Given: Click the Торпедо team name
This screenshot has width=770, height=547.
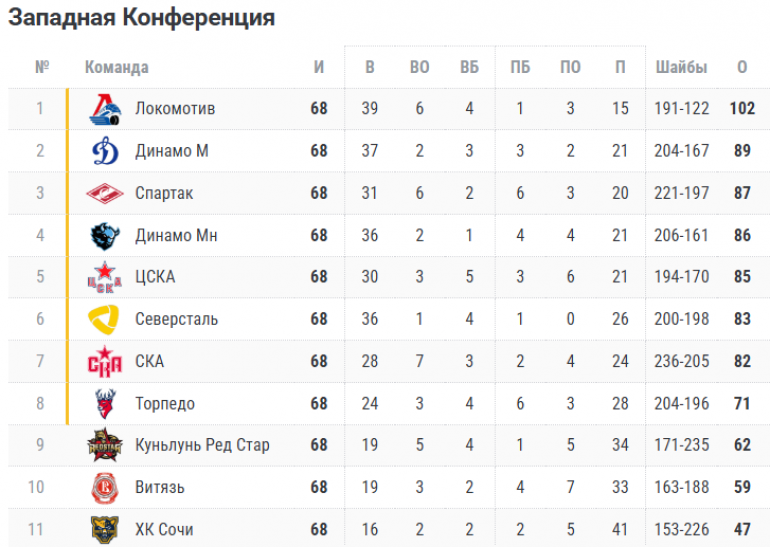Looking at the screenshot, I should [x=165, y=404].
